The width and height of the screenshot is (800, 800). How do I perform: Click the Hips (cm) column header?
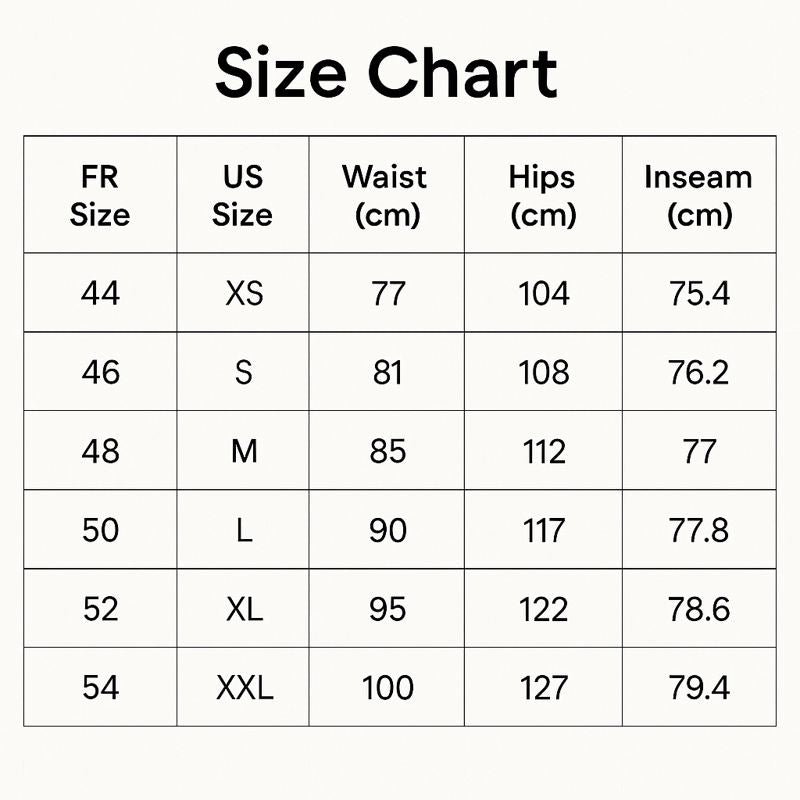[543, 195]
